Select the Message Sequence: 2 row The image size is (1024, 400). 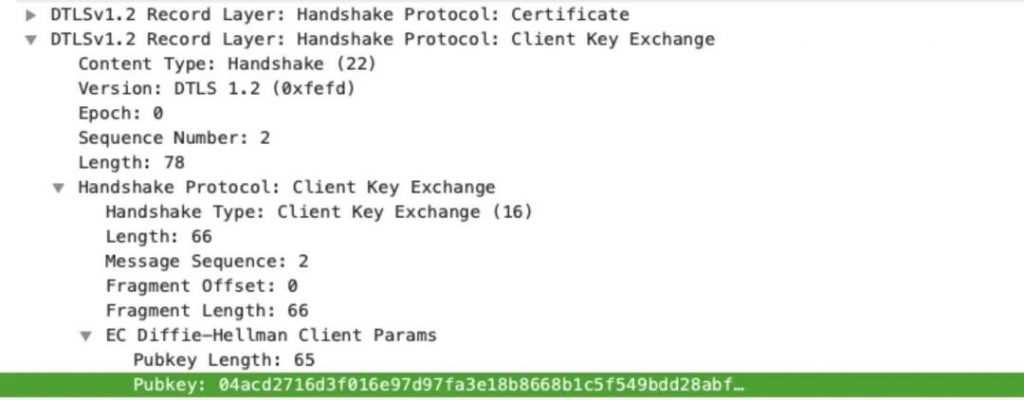(x=207, y=261)
